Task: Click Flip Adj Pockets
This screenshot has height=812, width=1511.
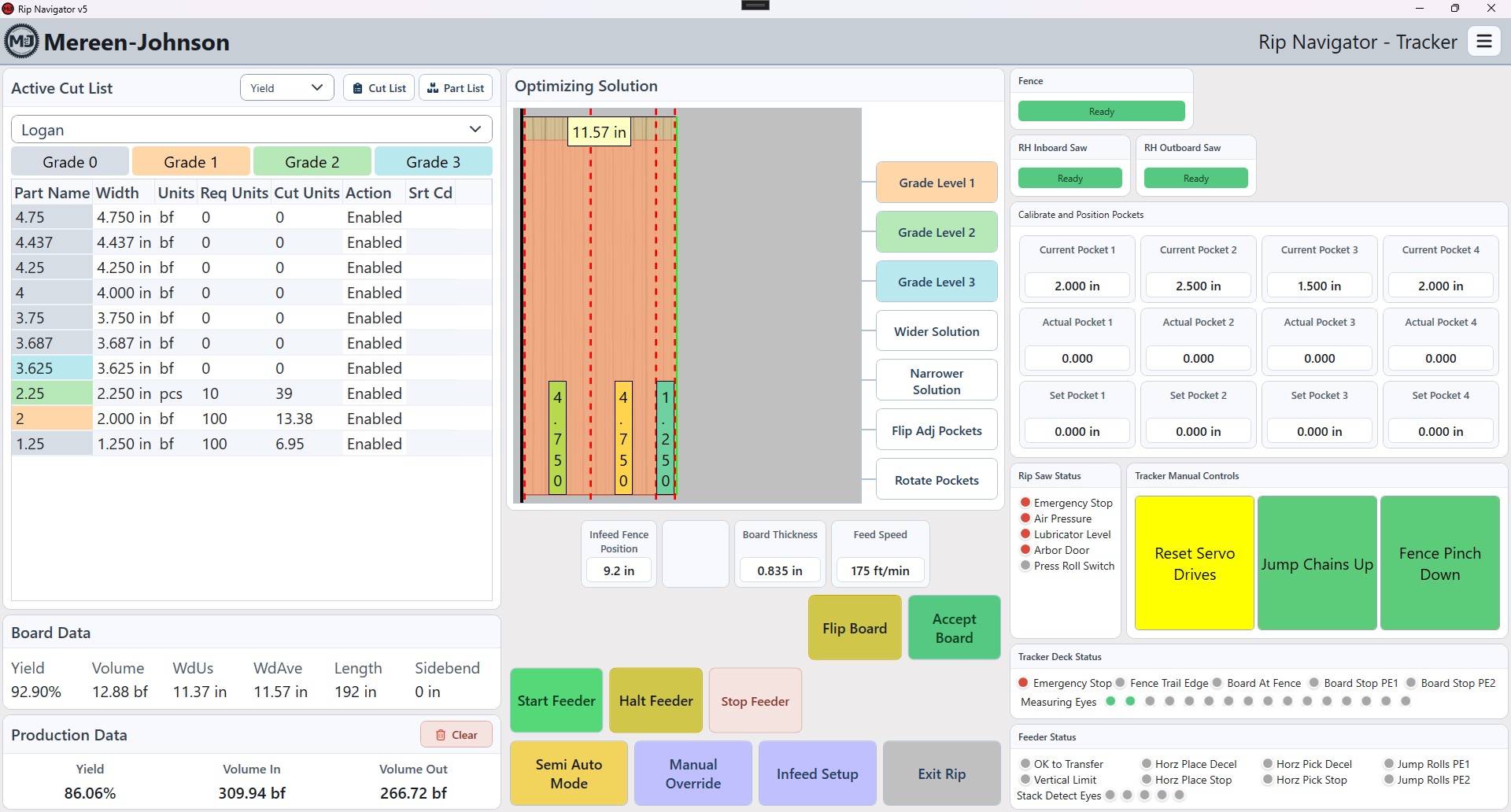Action: pos(937,430)
